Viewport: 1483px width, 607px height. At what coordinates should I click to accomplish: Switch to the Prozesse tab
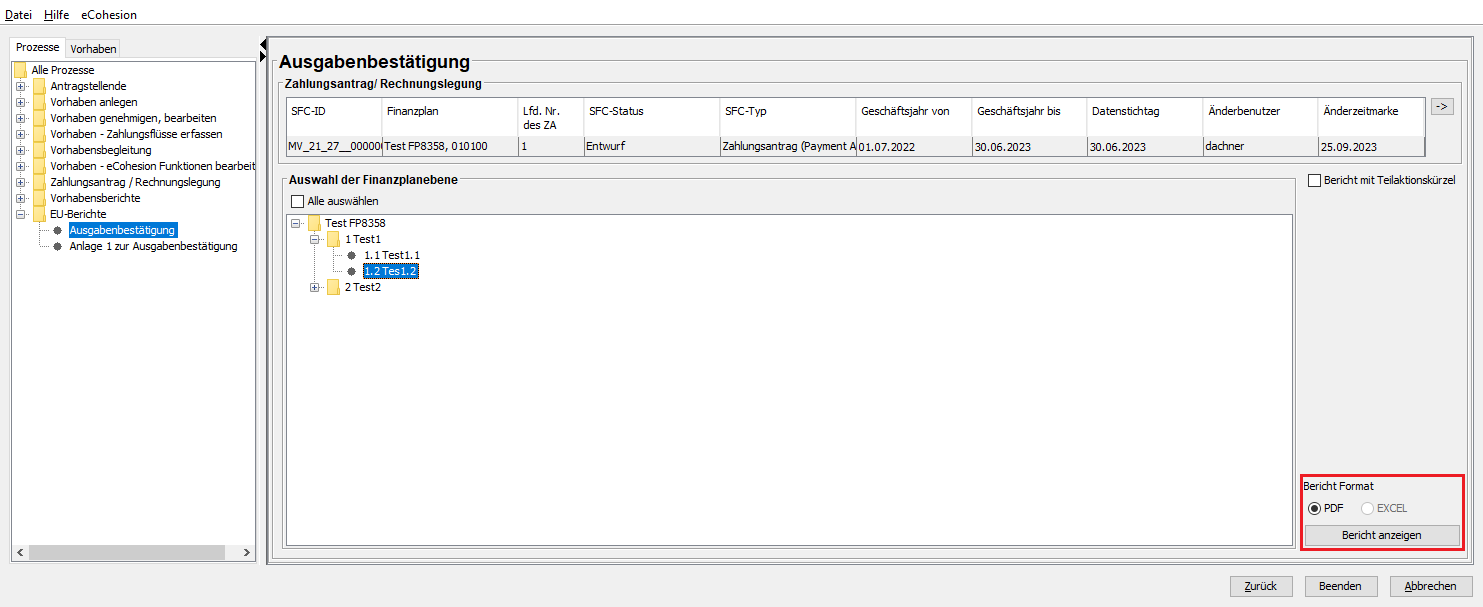(37, 48)
